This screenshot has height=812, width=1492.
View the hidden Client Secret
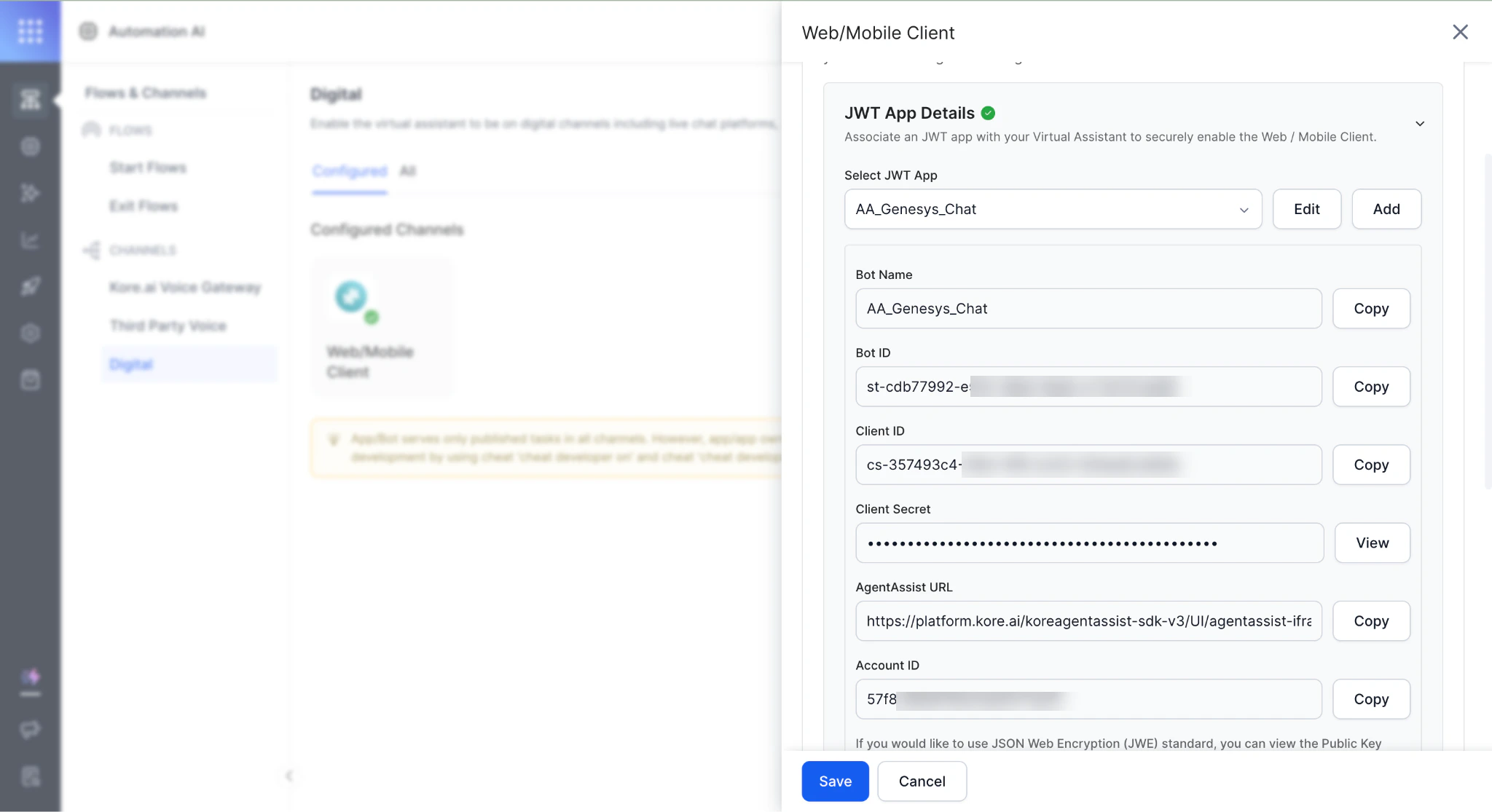click(x=1371, y=543)
